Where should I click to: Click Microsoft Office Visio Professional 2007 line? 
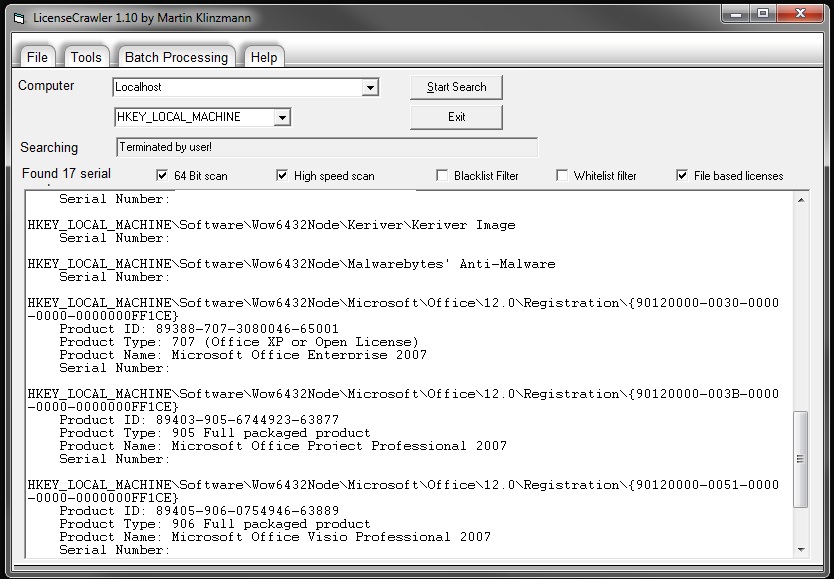(275, 536)
